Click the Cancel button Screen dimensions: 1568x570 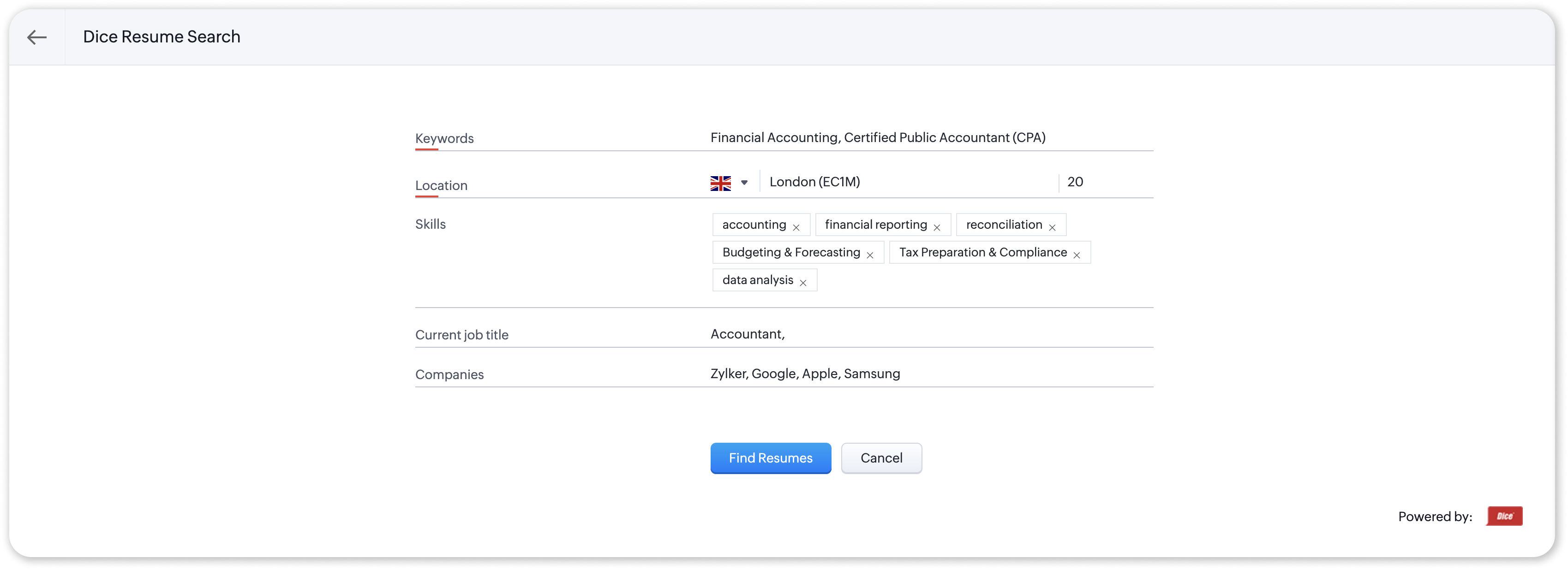pyautogui.click(x=881, y=458)
